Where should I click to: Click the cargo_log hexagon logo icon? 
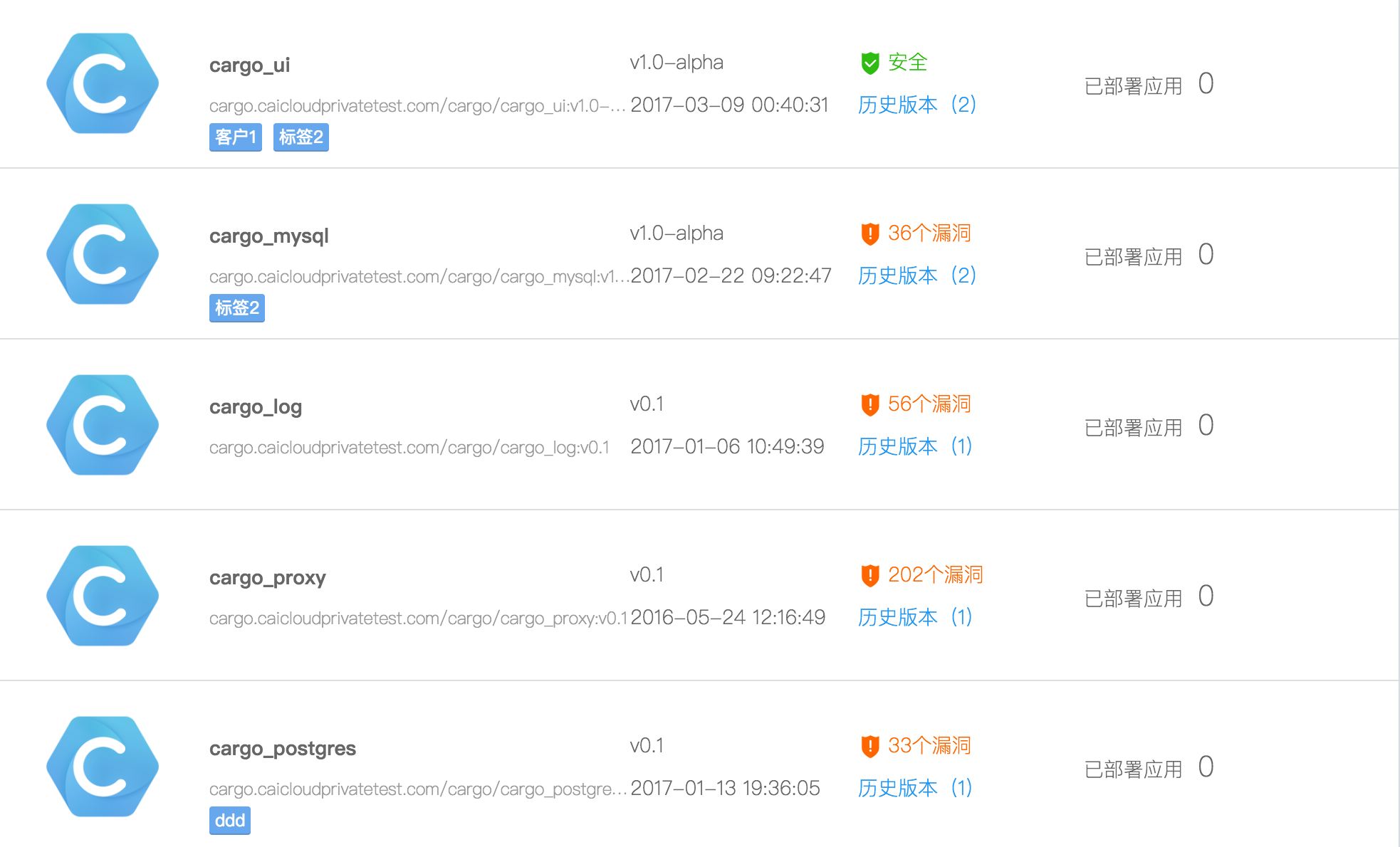click(103, 425)
